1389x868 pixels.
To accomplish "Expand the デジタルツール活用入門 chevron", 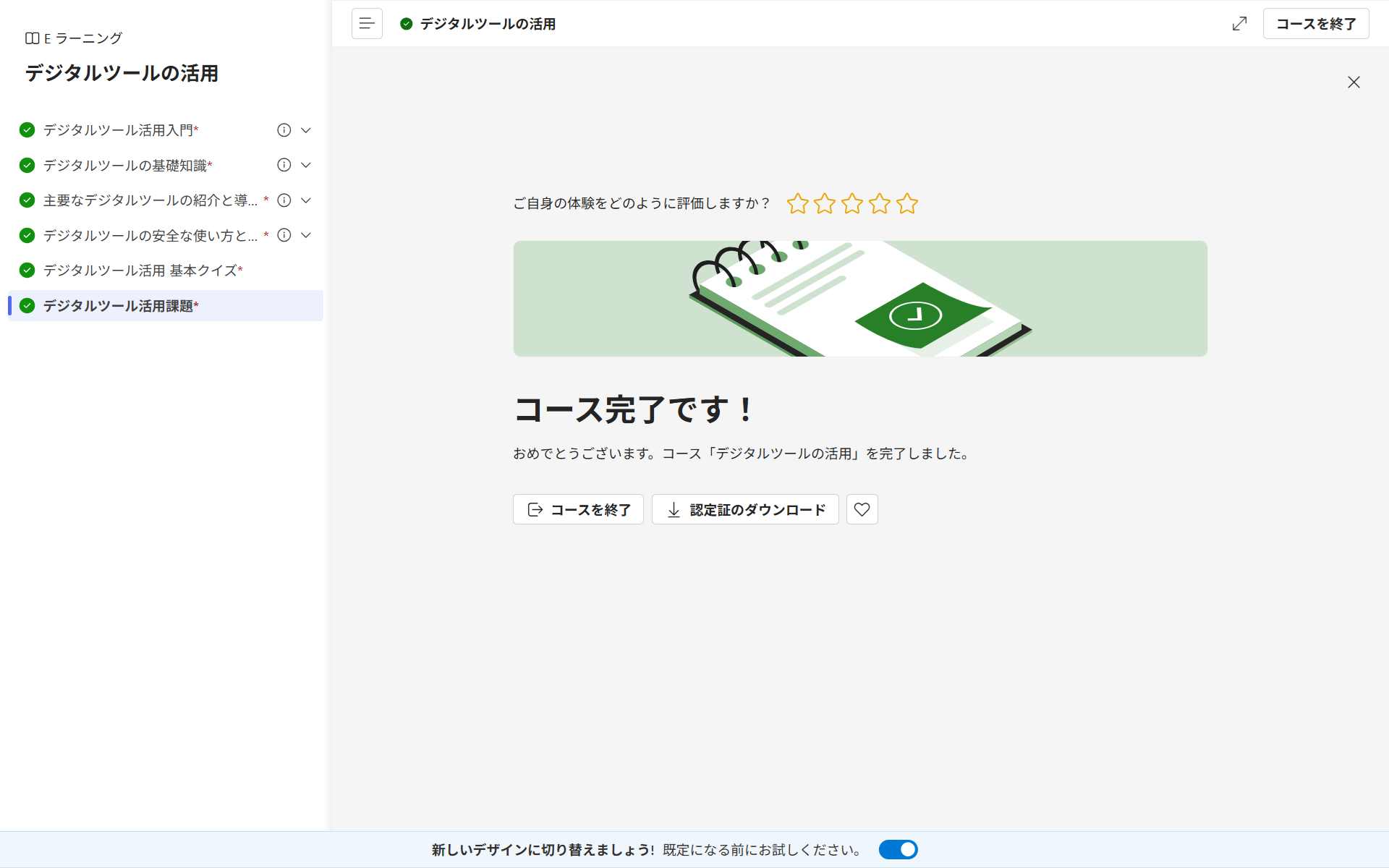I will point(306,130).
